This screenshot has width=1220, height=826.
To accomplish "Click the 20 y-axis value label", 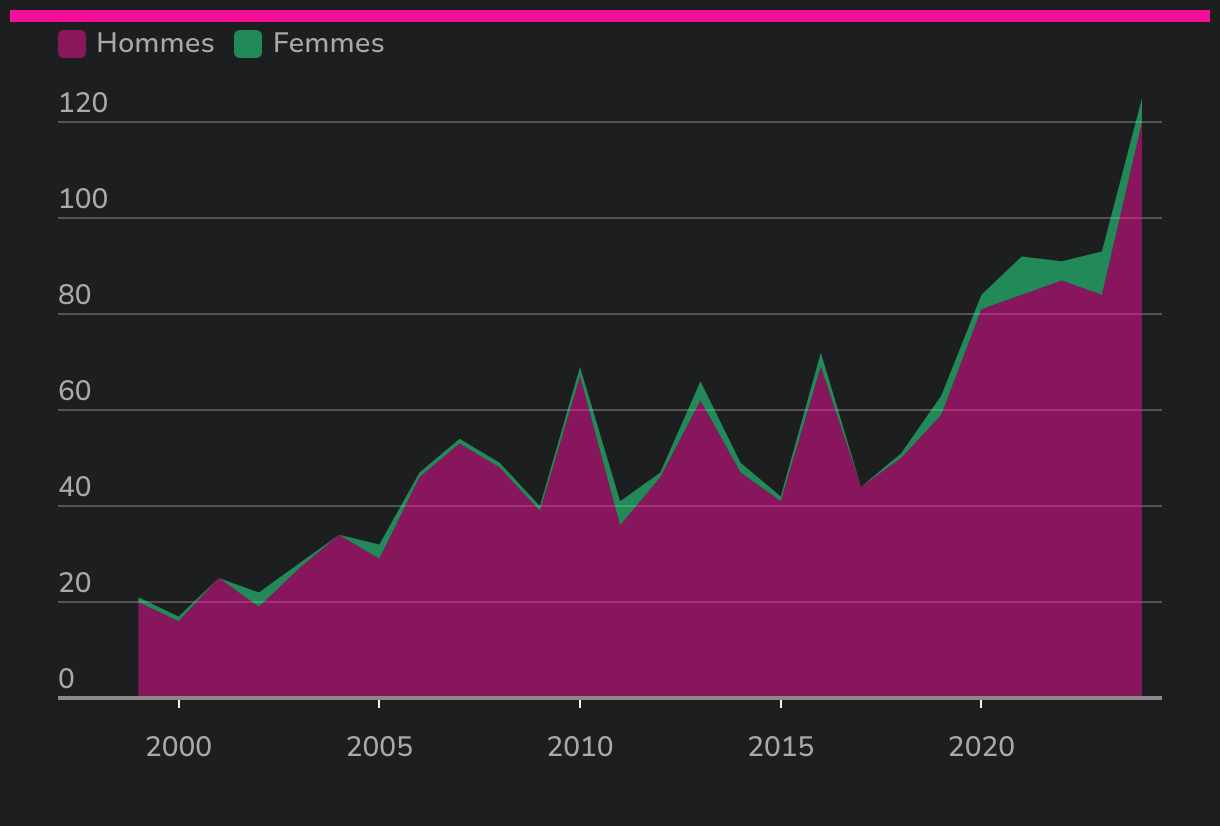I will pyautogui.click(x=75, y=584).
